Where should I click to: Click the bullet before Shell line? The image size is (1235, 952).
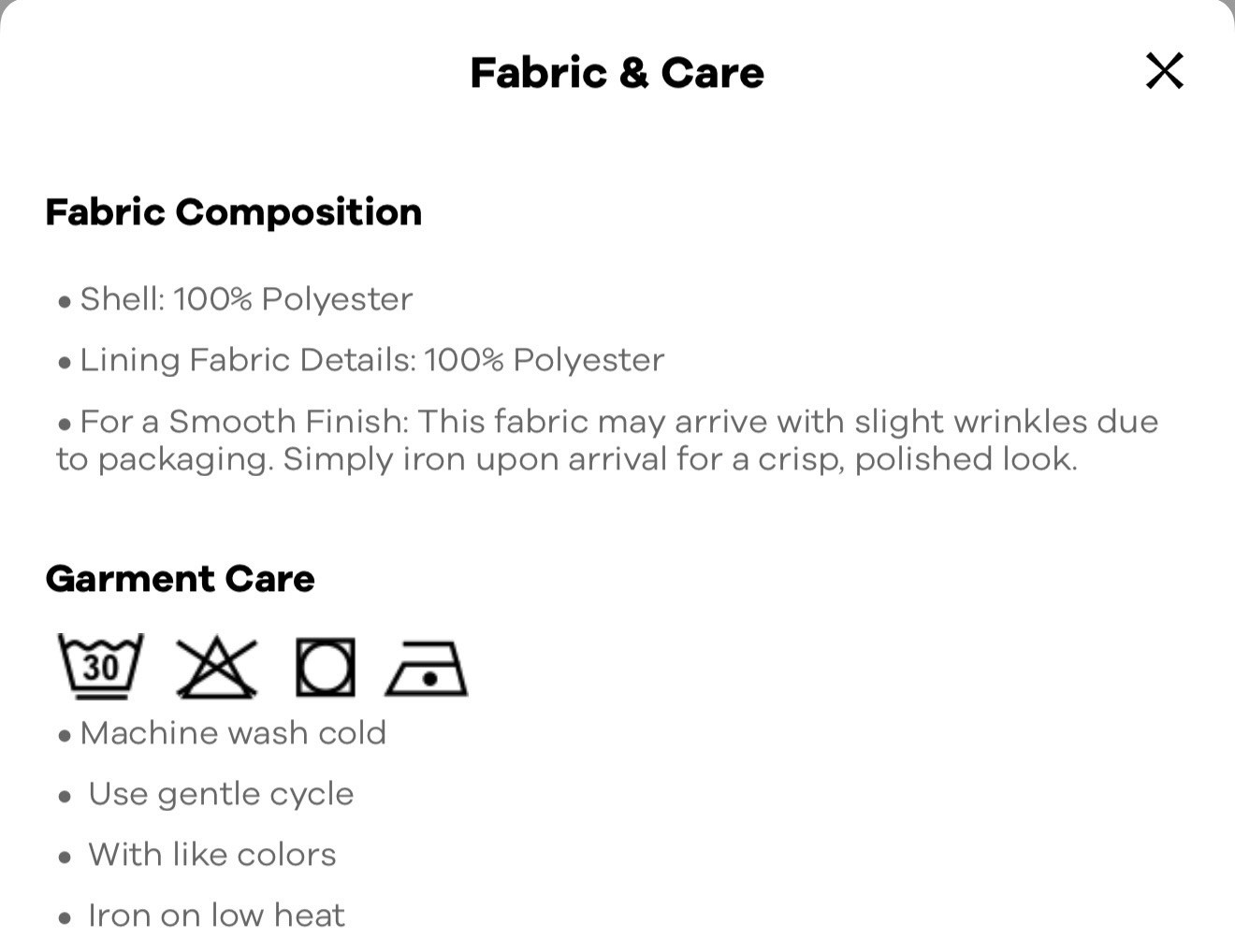[65, 302]
